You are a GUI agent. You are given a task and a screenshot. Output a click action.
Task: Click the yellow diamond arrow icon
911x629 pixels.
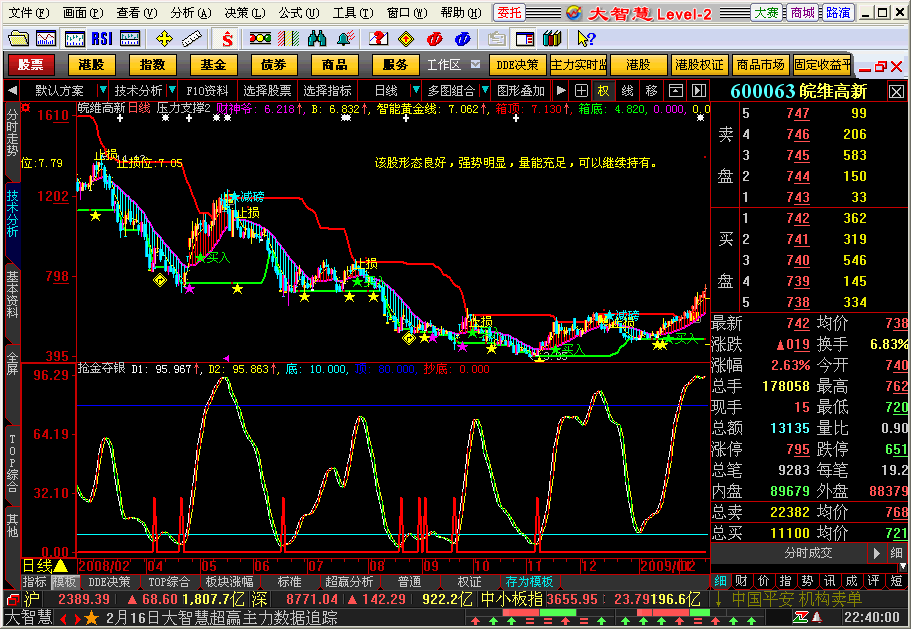pyautogui.click(x=406, y=39)
